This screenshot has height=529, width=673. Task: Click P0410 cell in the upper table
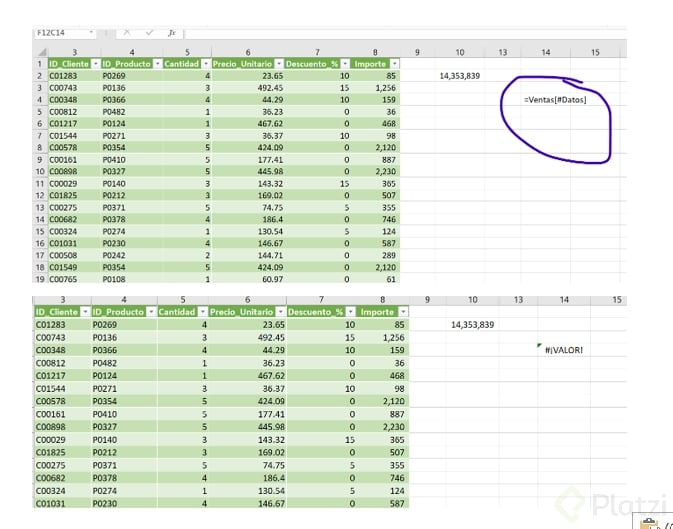click(x=132, y=160)
